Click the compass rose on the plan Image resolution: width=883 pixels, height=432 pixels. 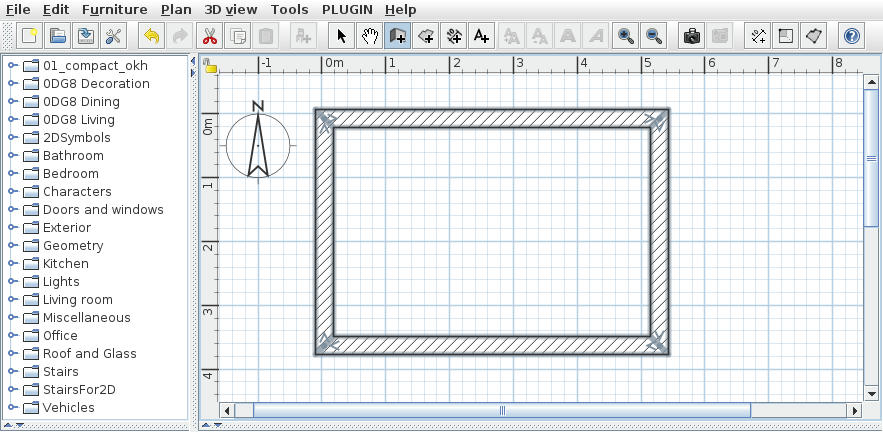pos(258,144)
